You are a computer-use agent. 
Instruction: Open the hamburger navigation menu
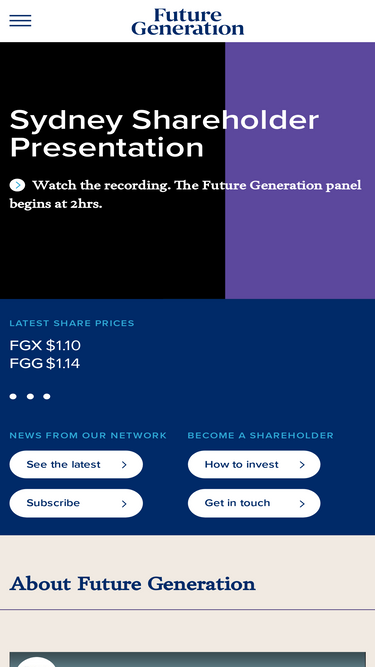pyautogui.click(x=20, y=20)
